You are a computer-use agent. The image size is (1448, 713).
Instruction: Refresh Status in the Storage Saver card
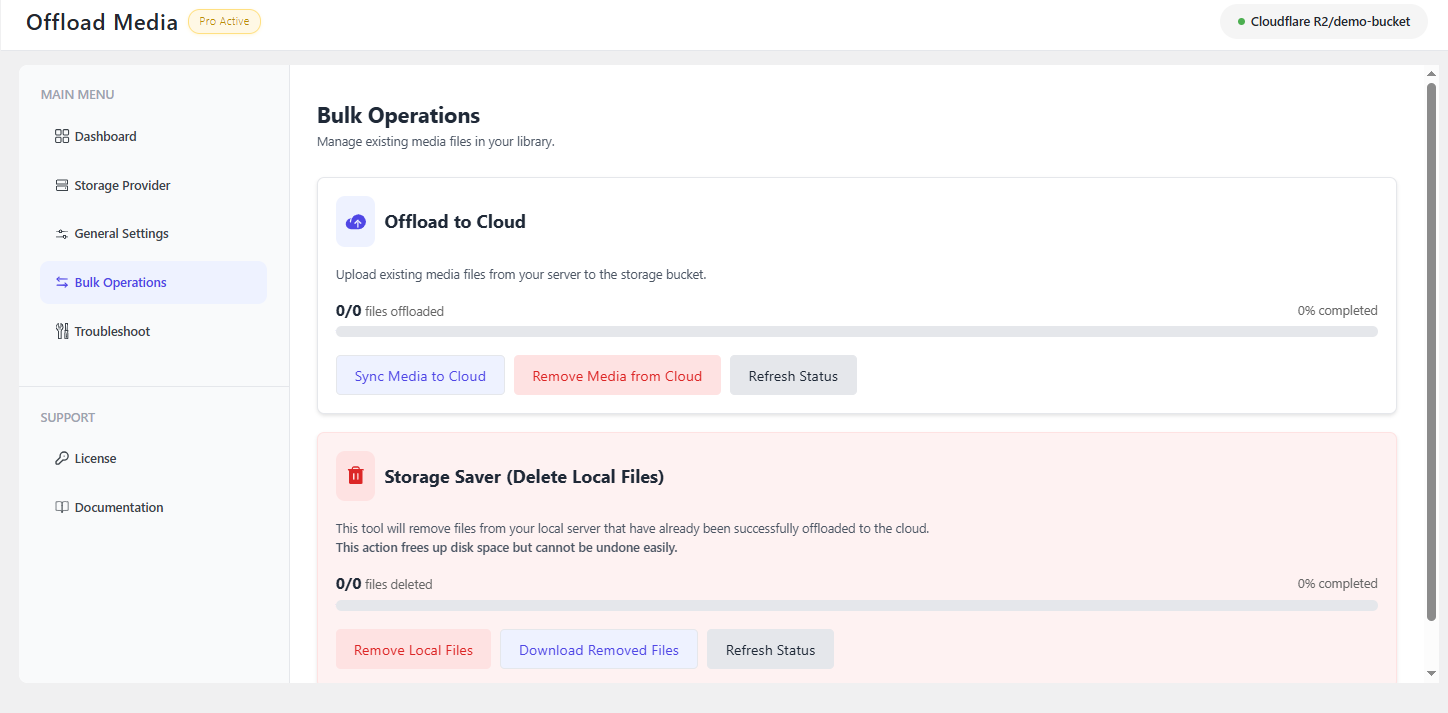pyautogui.click(x=770, y=649)
